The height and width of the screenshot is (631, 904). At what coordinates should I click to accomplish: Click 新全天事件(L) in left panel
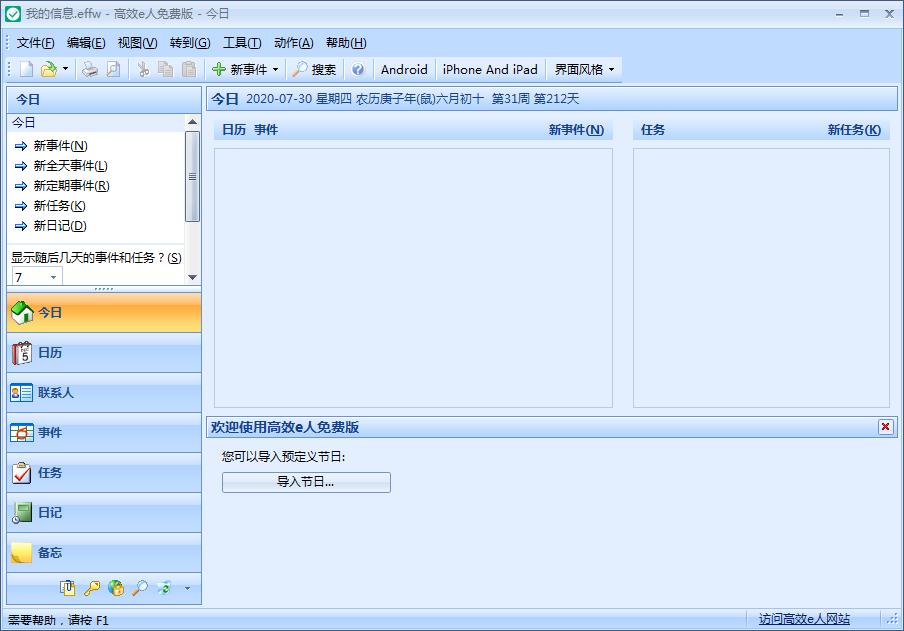click(70, 166)
